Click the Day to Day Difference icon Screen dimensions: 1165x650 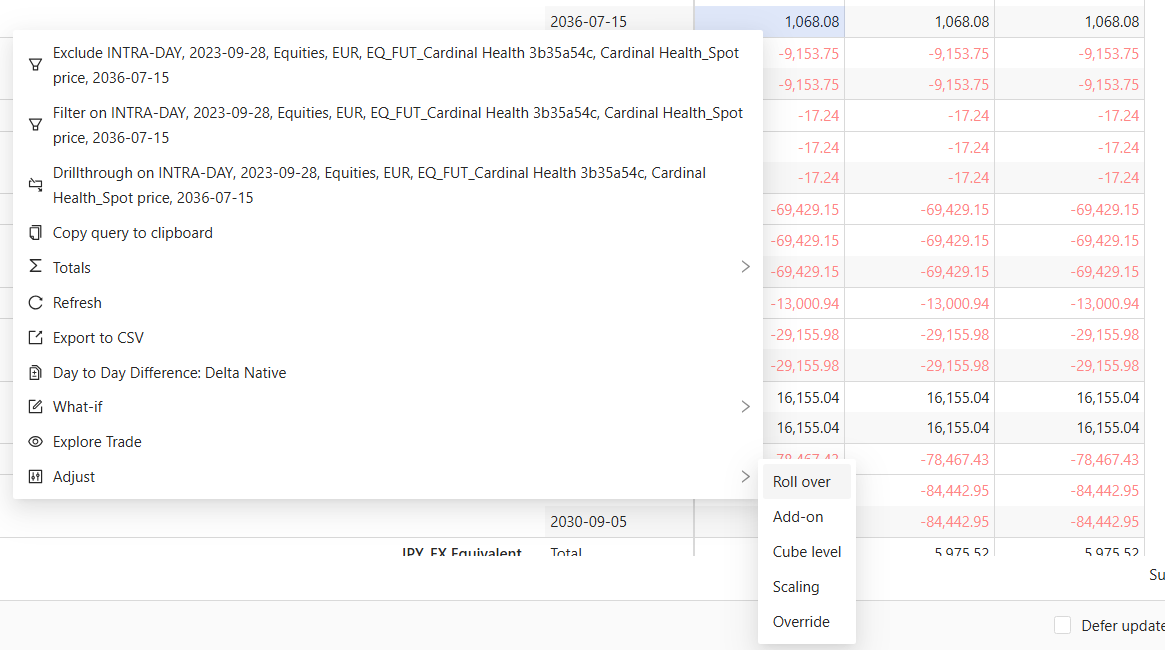click(35, 373)
